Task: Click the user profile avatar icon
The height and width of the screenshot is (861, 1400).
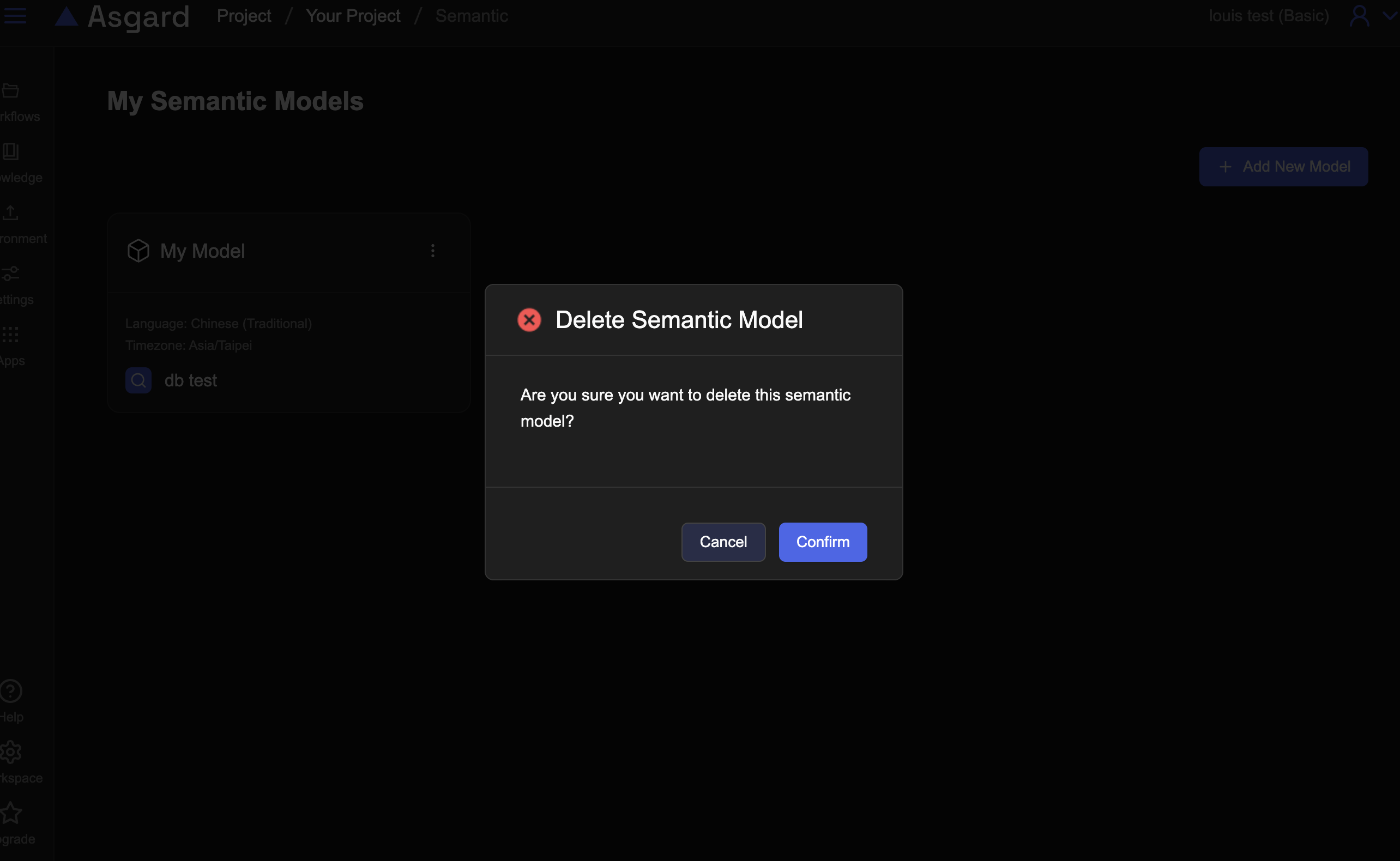Action: click(x=1359, y=16)
